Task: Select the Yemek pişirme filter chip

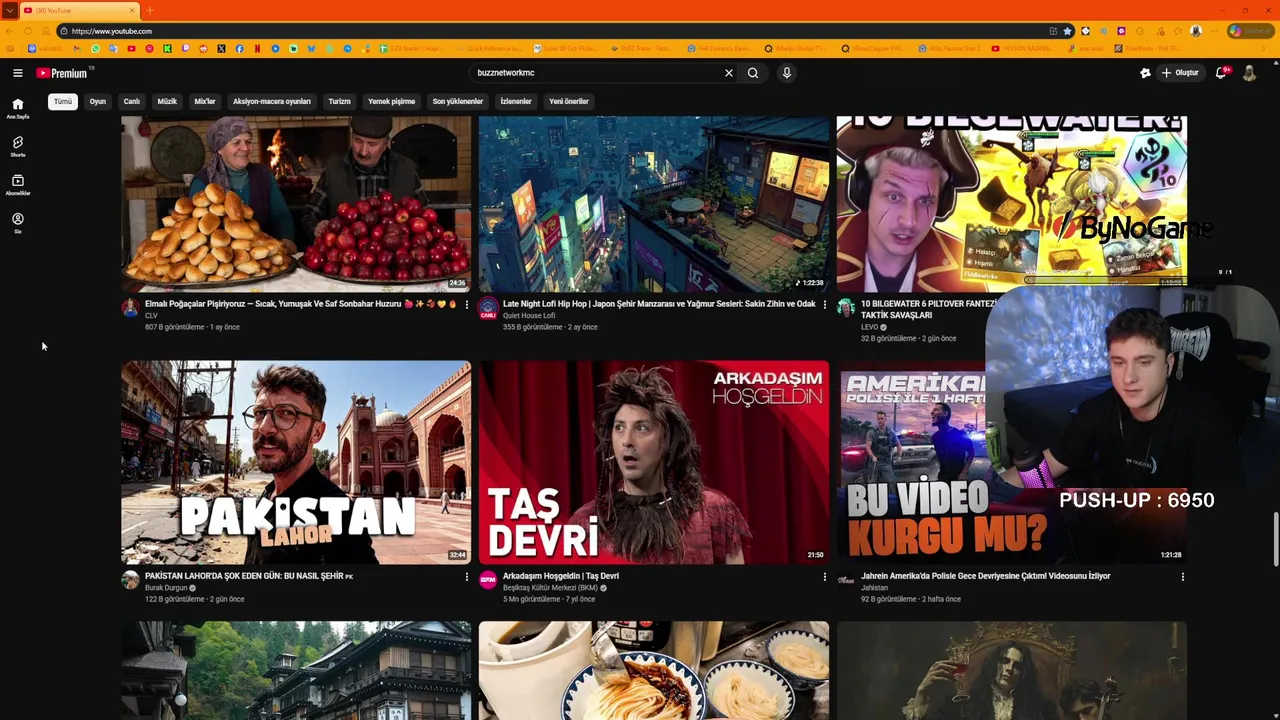Action: coord(391,101)
